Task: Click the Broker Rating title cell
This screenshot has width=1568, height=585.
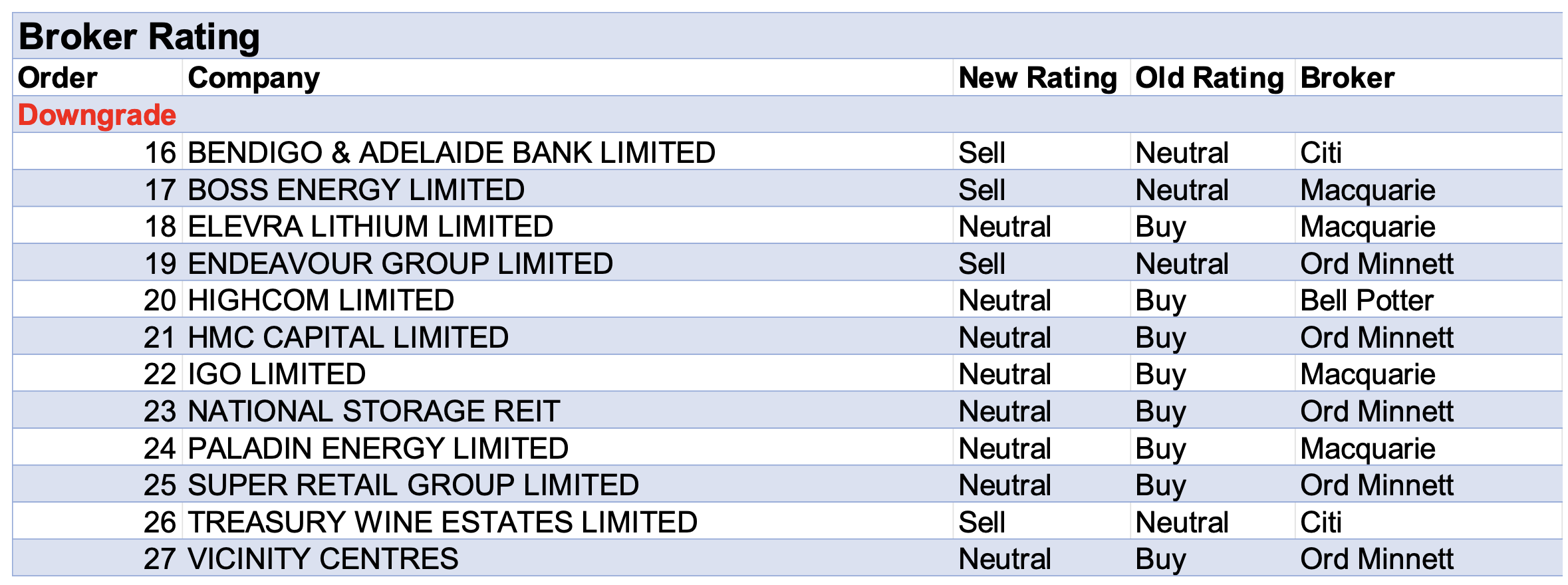Action: coord(140,37)
